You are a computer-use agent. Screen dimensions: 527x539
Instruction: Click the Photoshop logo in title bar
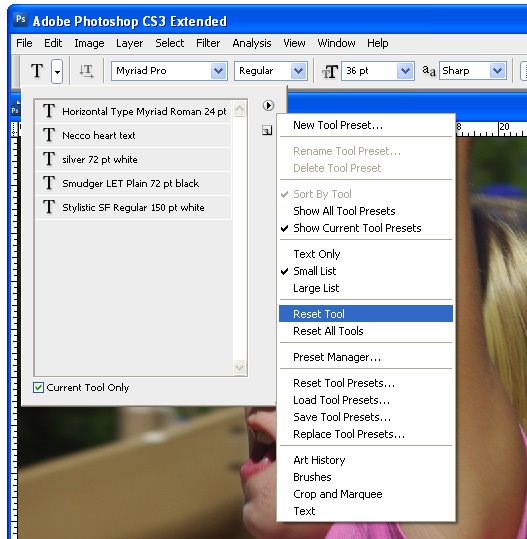21,19
